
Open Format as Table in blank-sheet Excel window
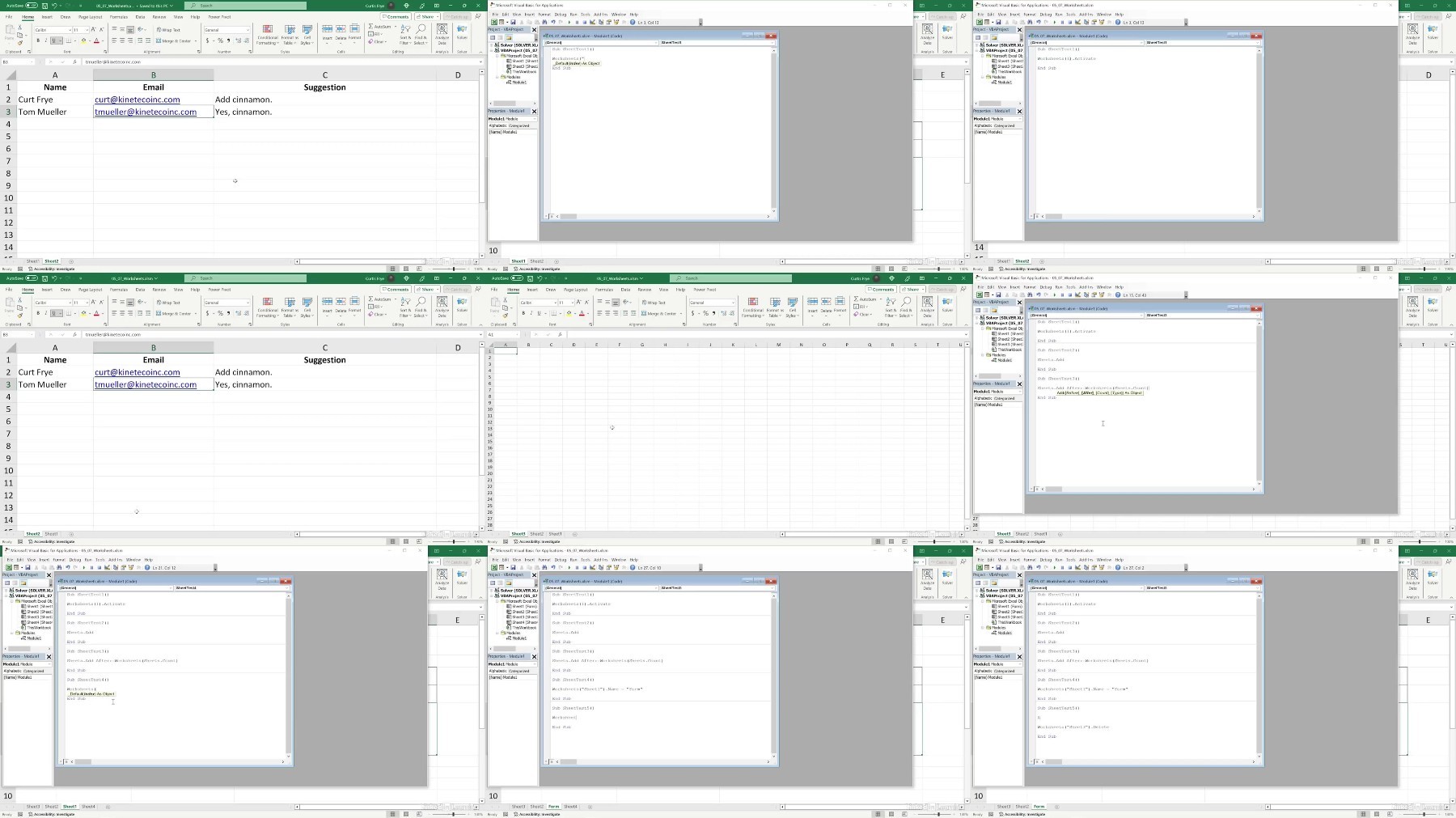click(x=775, y=307)
